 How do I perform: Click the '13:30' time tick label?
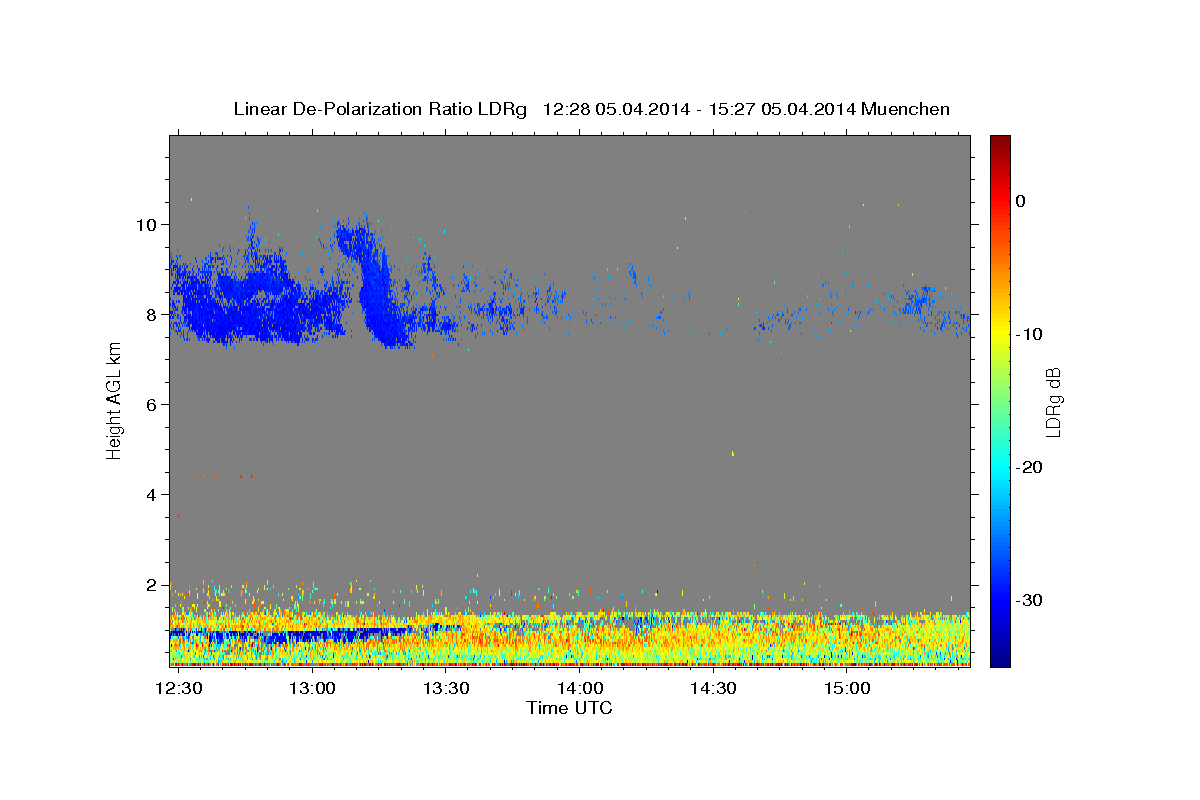tap(446, 689)
